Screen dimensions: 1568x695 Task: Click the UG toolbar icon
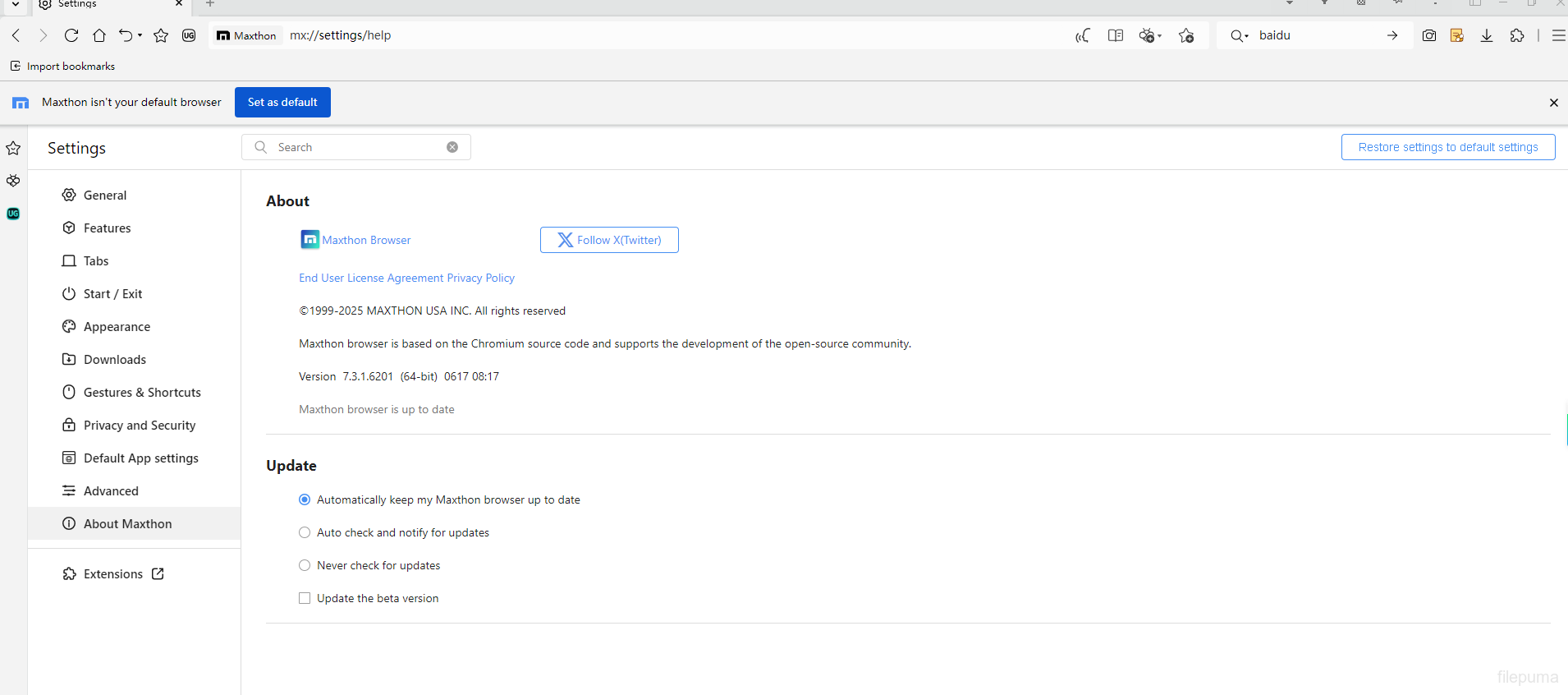coord(189,35)
